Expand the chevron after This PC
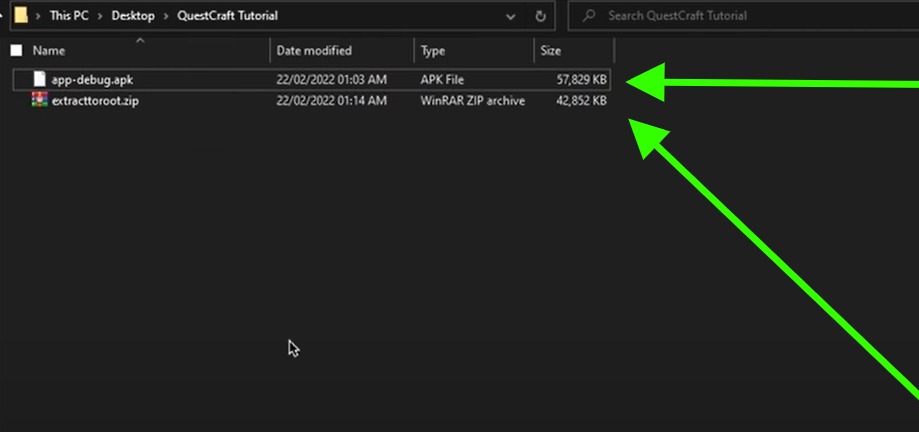The image size is (919, 432). 100,16
